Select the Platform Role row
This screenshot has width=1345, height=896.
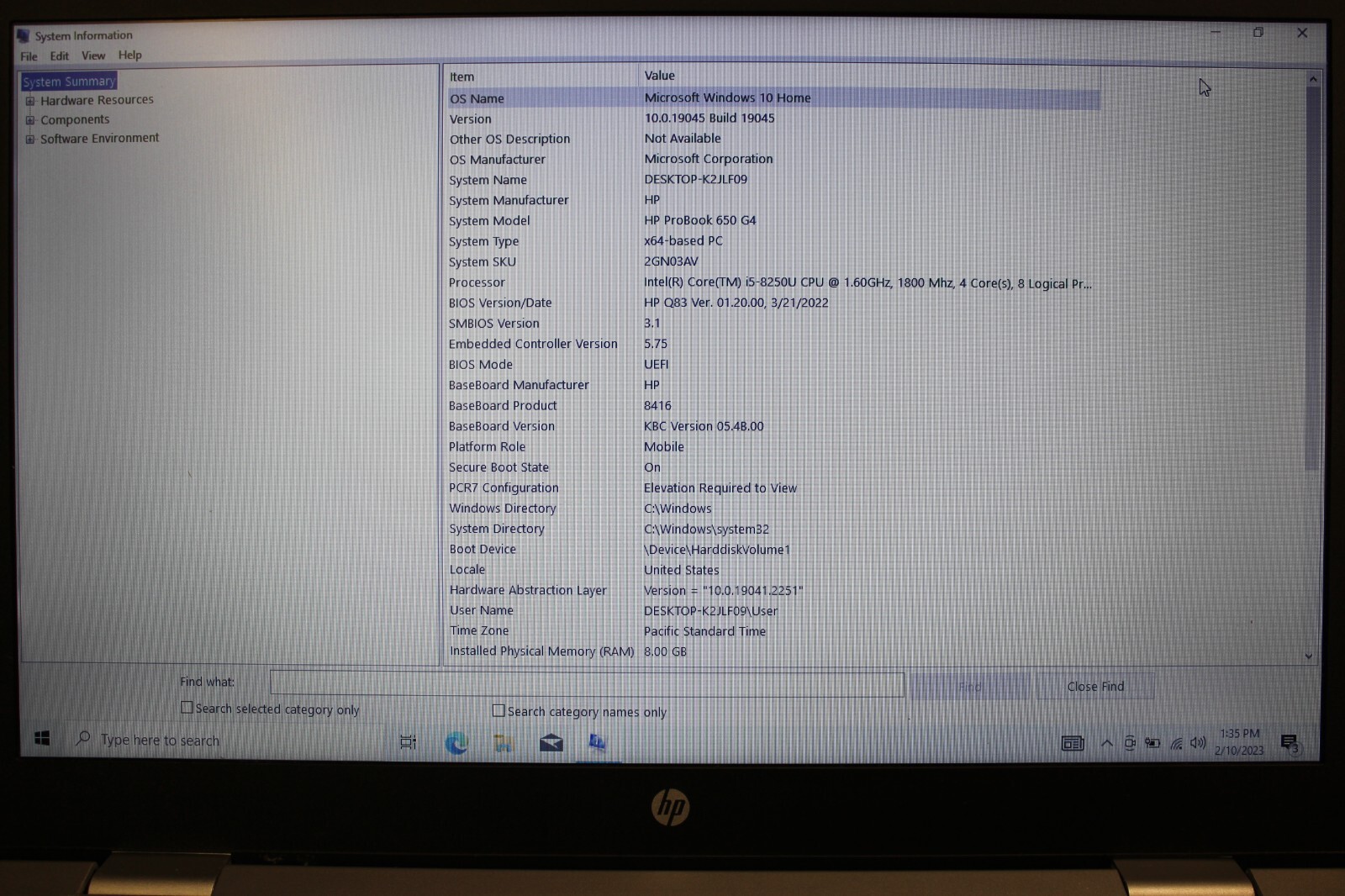click(773, 446)
